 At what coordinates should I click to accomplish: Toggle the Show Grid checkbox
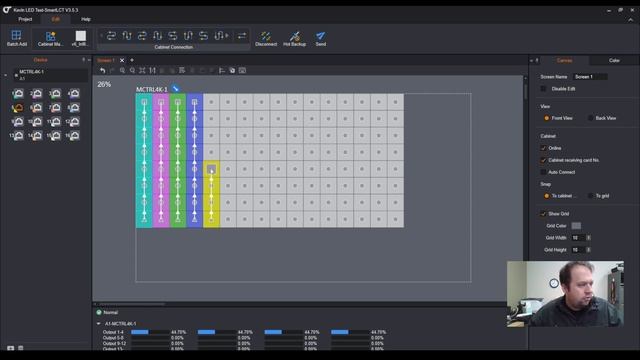[543, 214]
